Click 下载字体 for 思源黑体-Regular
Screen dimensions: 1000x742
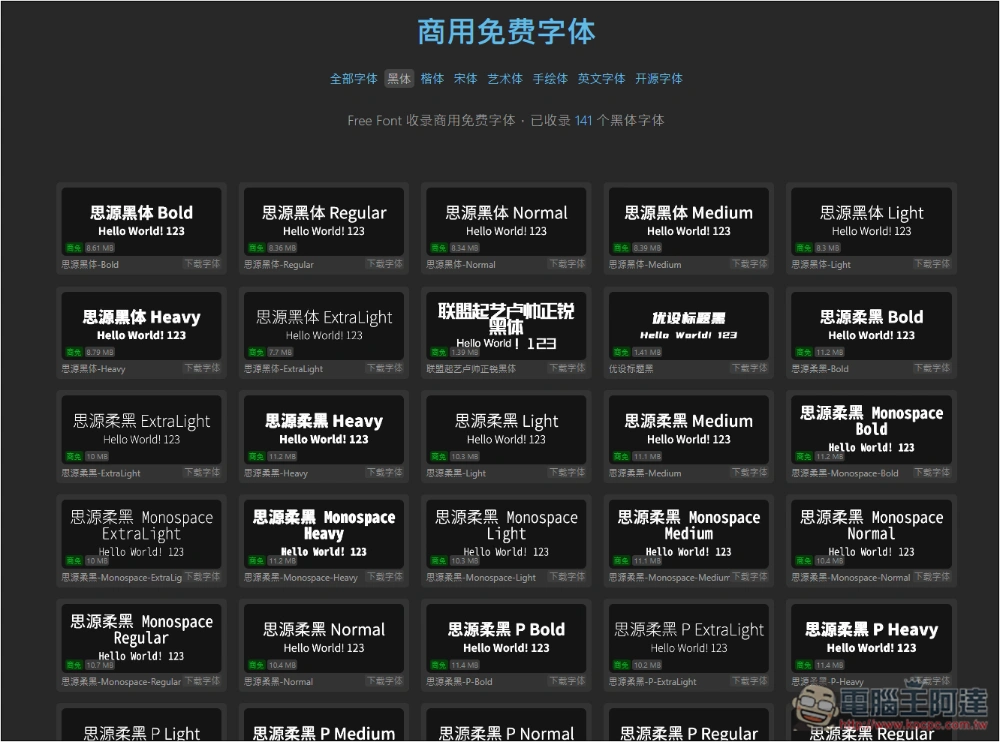(385, 265)
